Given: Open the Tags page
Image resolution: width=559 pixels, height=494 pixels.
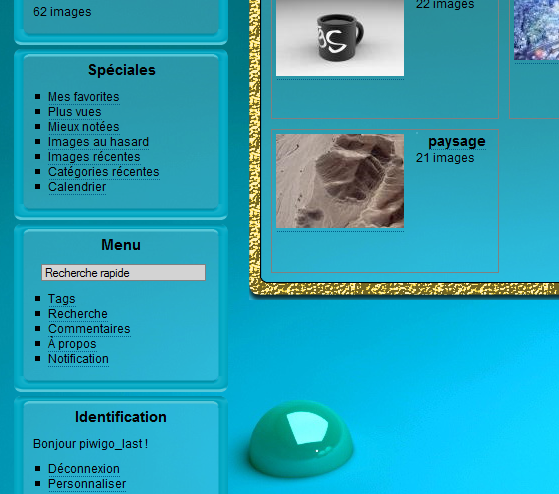Looking at the screenshot, I should (62, 299).
